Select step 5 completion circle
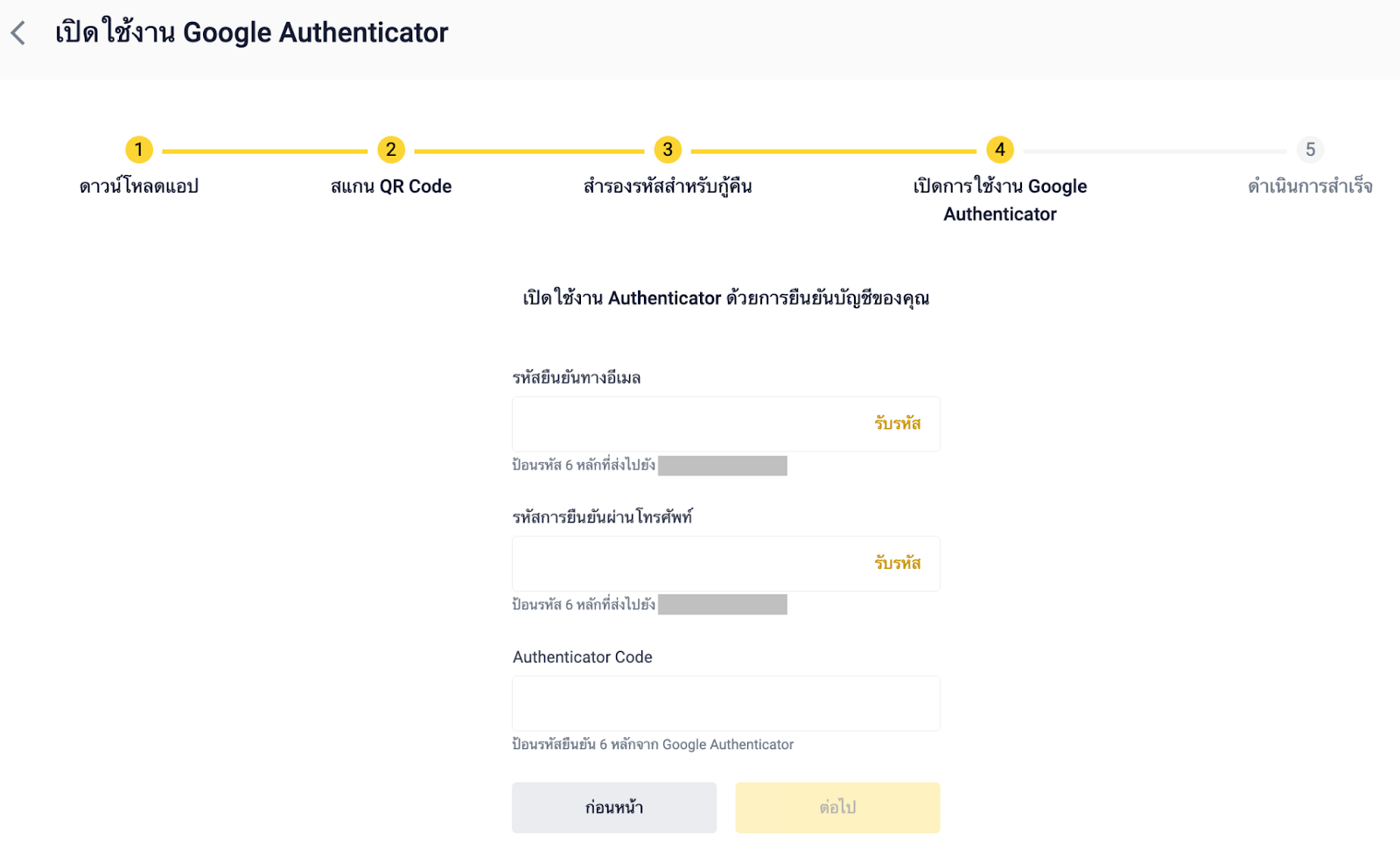Viewport: 1400px width, 856px height. click(1310, 150)
